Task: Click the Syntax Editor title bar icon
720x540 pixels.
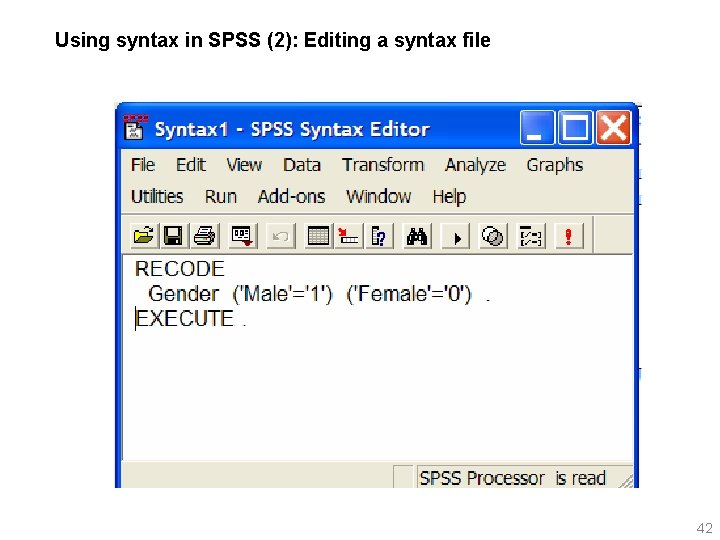Action: 135,127
